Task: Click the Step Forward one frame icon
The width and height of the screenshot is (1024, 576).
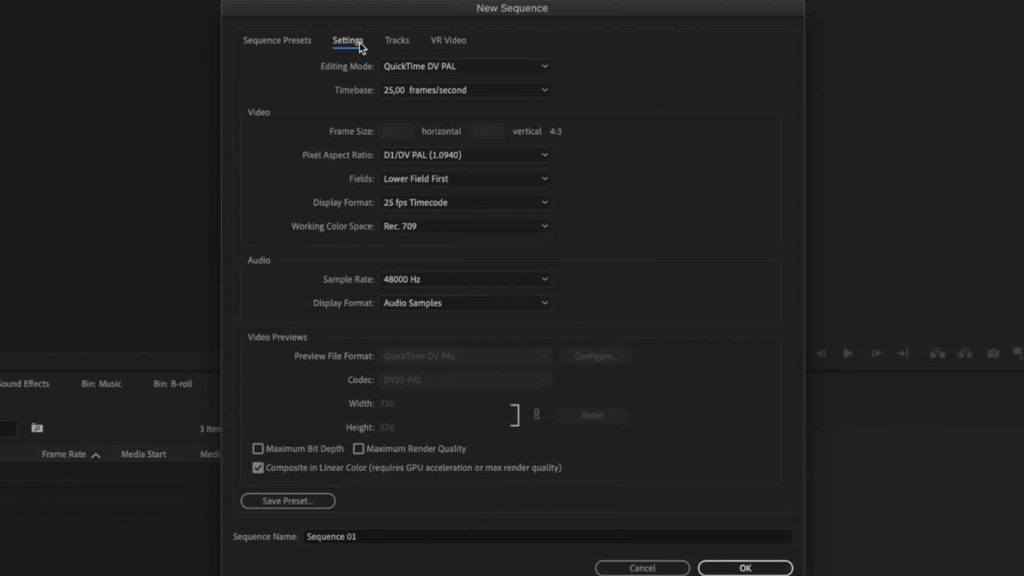Action: 876,353
